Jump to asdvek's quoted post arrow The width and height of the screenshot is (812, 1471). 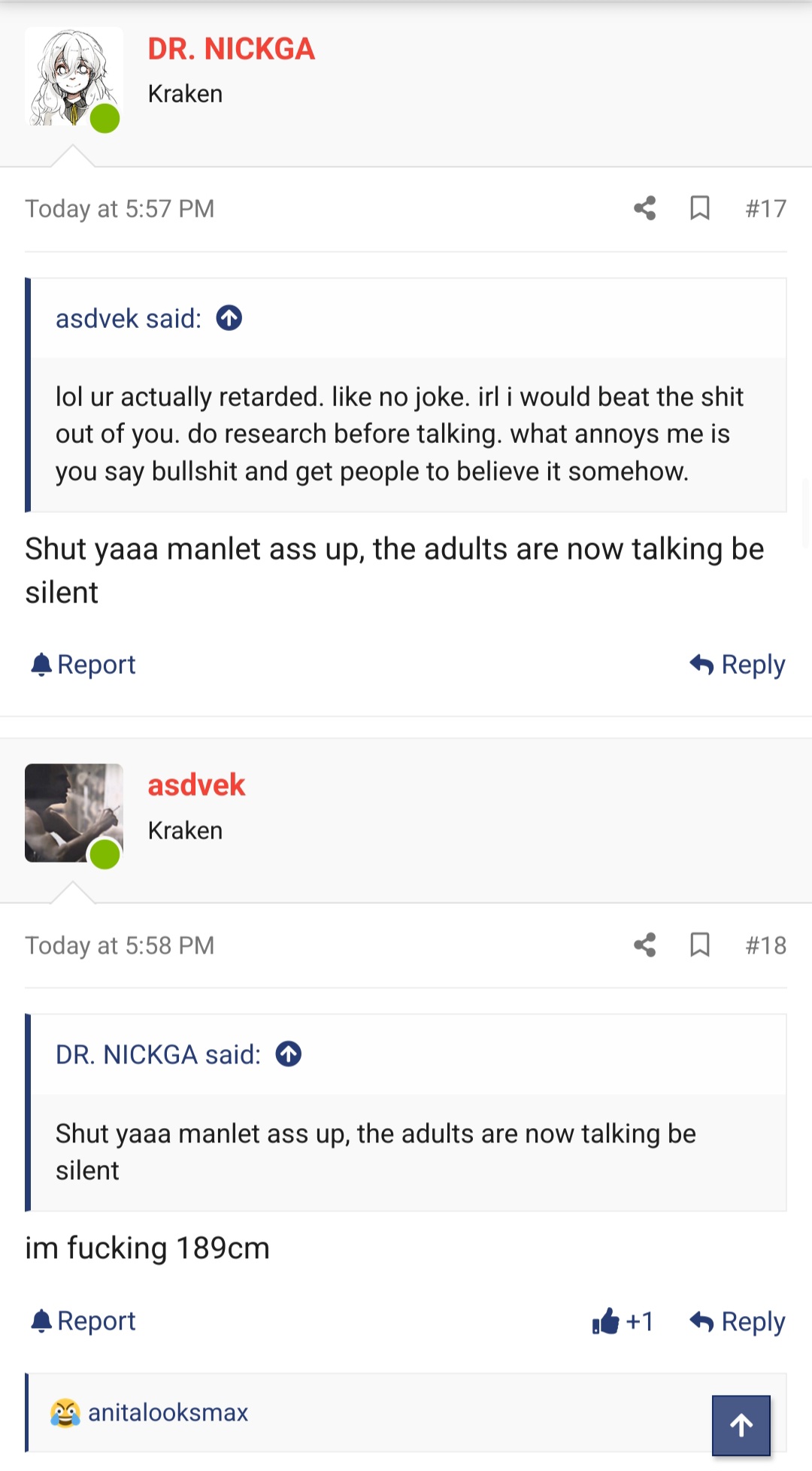click(229, 318)
